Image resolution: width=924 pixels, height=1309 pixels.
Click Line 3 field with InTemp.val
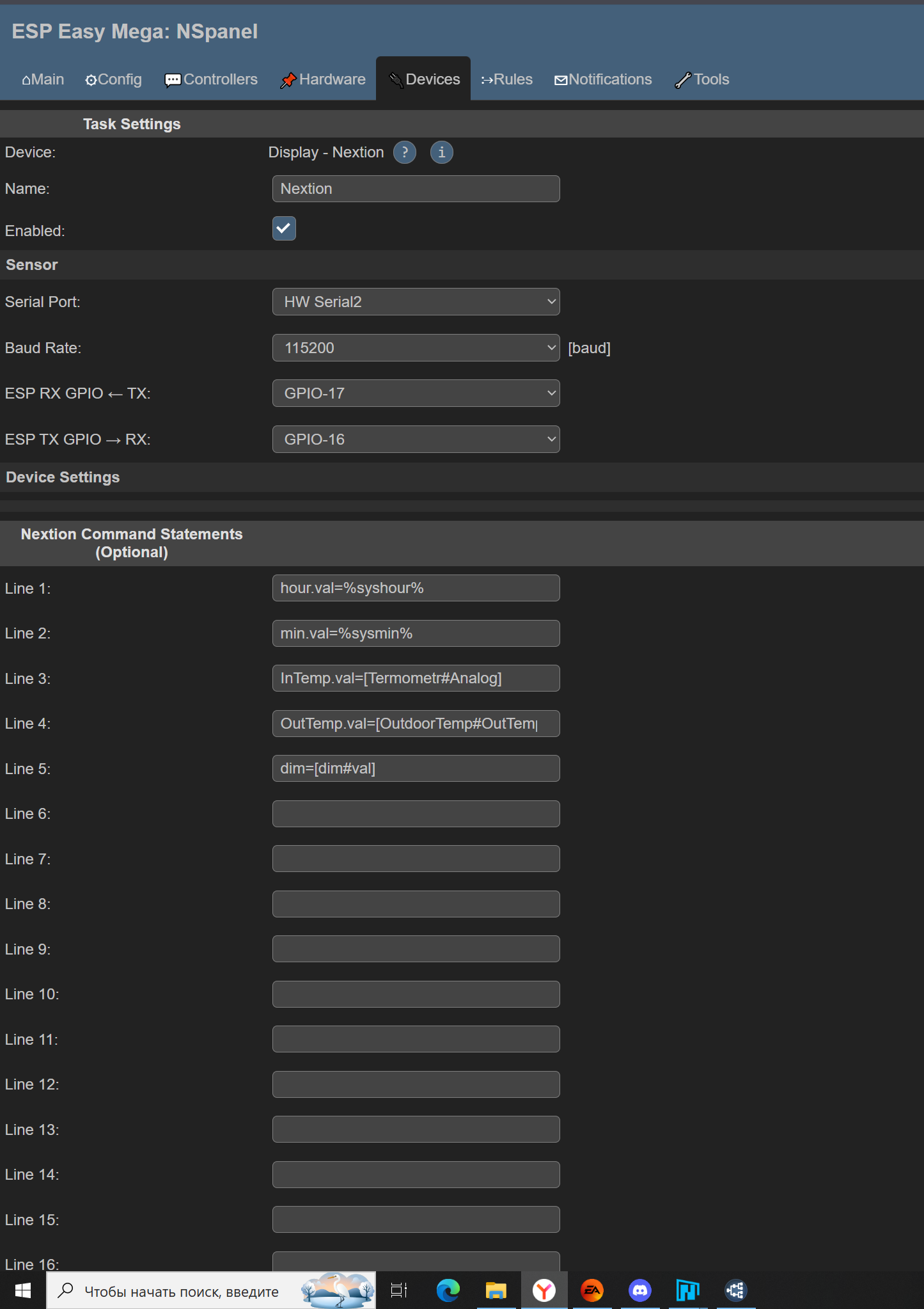416,678
